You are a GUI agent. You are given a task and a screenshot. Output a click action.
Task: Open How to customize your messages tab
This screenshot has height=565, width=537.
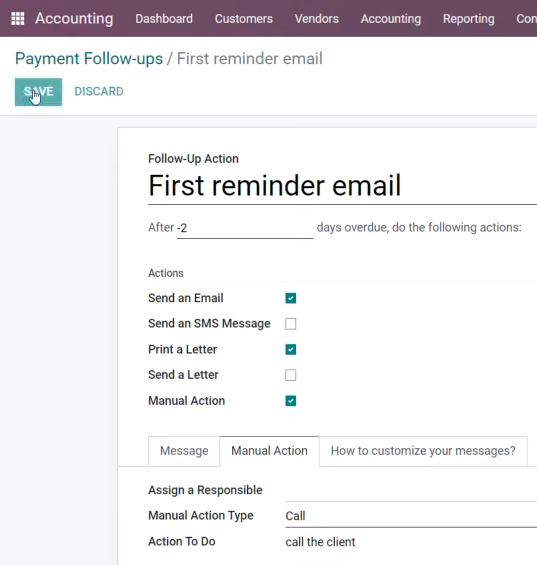coord(423,451)
